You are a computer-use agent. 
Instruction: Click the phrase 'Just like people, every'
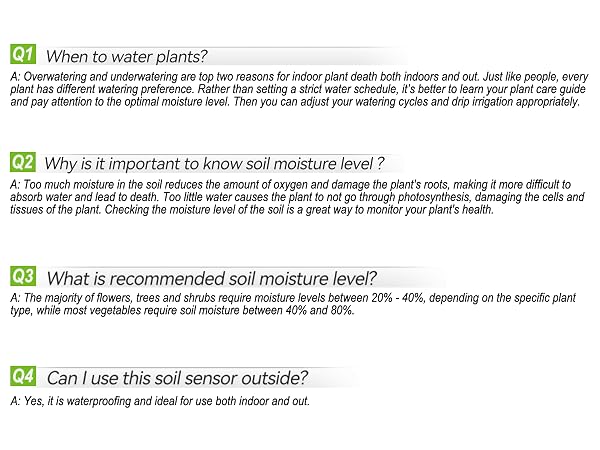coord(535,77)
